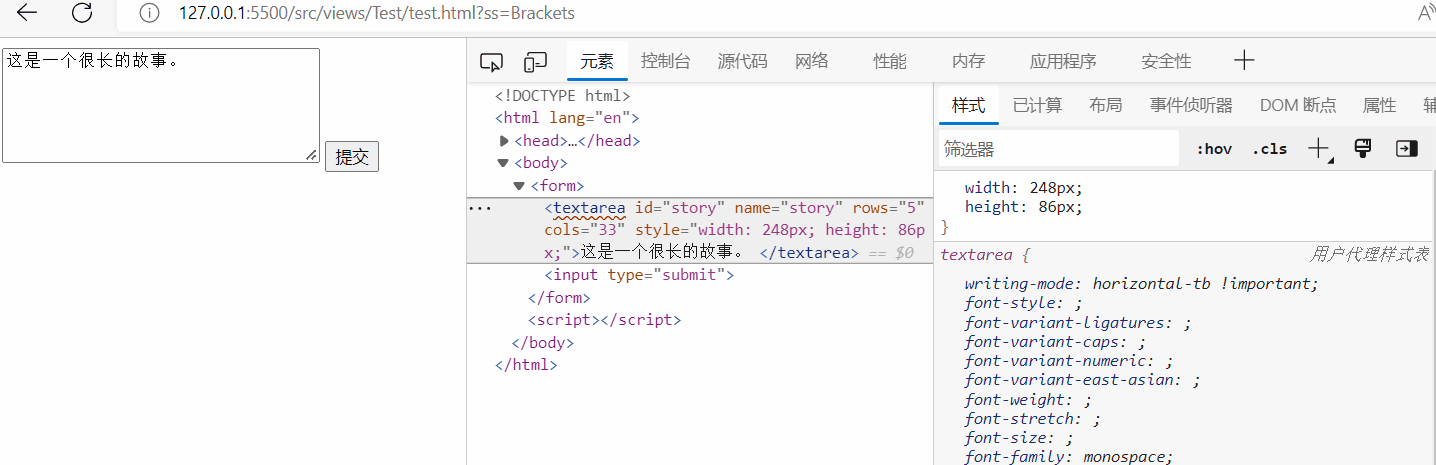Add a new DevTools tab with plus icon
Image resolution: width=1436 pixels, height=465 pixels.
click(x=1244, y=61)
